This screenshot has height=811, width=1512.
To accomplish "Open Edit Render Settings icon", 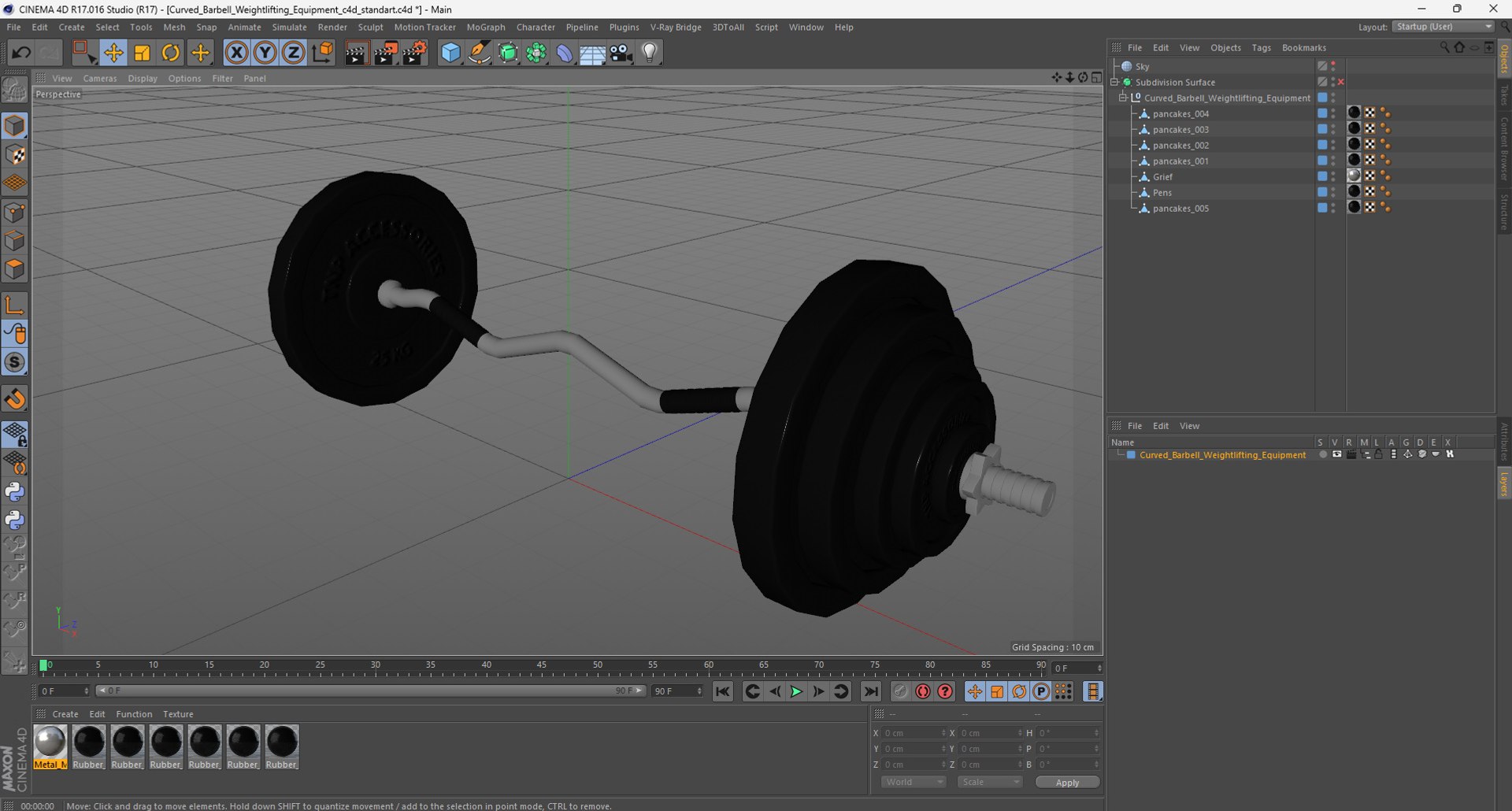I will tap(415, 53).
